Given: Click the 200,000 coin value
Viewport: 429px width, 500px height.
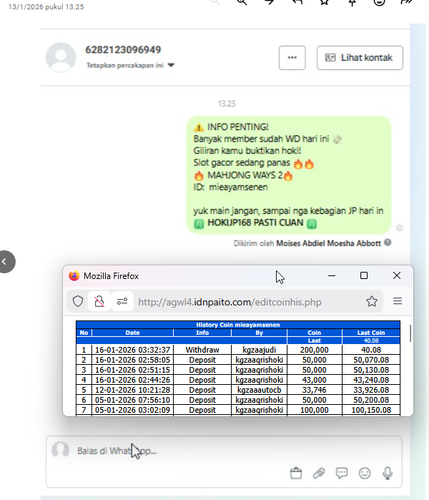Looking at the screenshot, I should pos(314,350).
